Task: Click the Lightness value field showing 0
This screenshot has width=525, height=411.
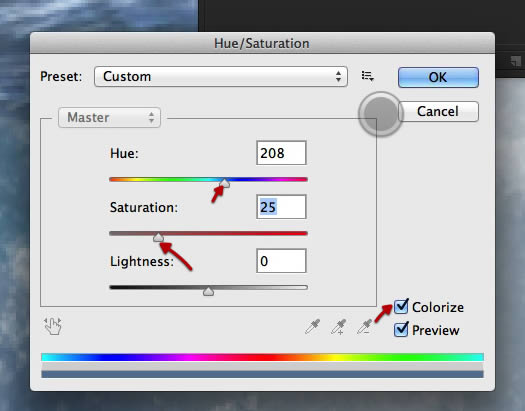Action: click(281, 261)
